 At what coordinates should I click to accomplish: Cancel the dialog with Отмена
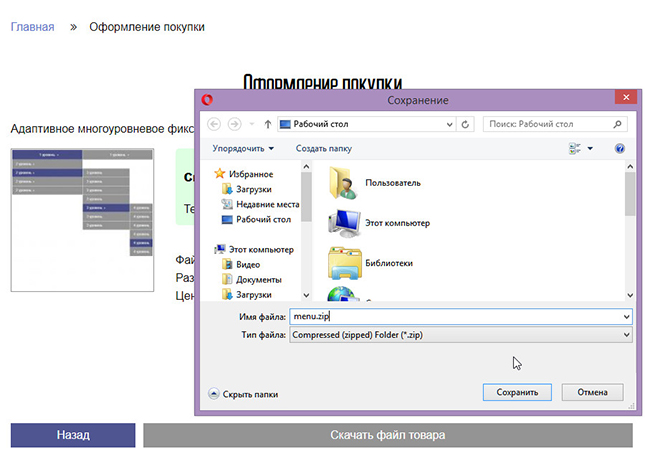(592, 392)
